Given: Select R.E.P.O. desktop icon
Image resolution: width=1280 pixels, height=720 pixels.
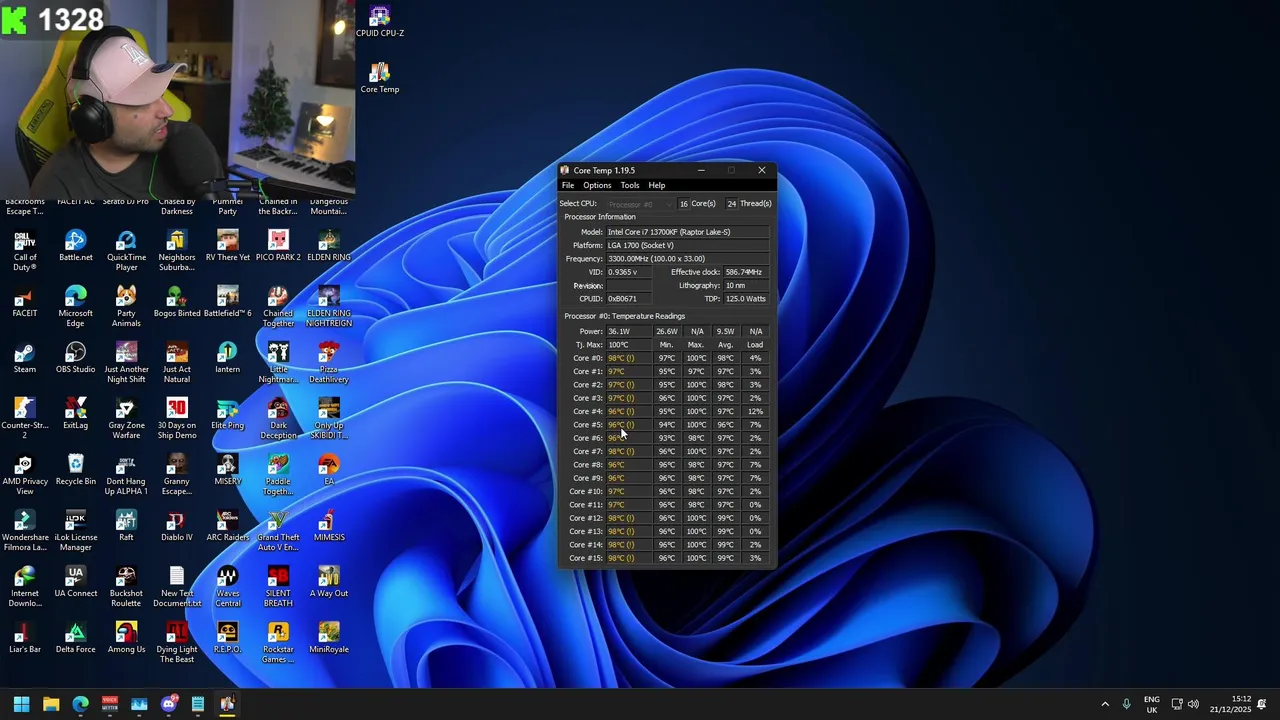Looking at the screenshot, I should pyautogui.click(x=228, y=638).
